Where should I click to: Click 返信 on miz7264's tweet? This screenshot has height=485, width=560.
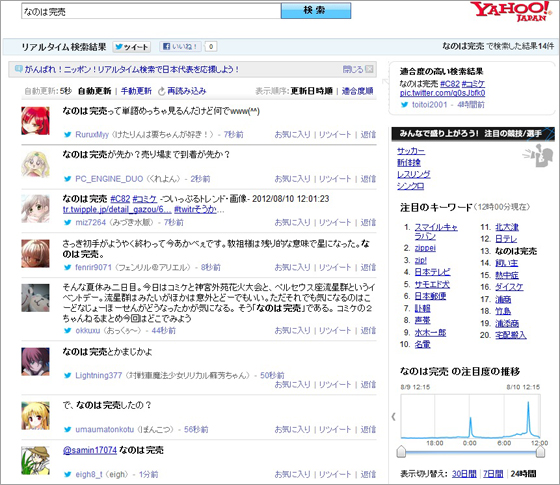click(368, 222)
